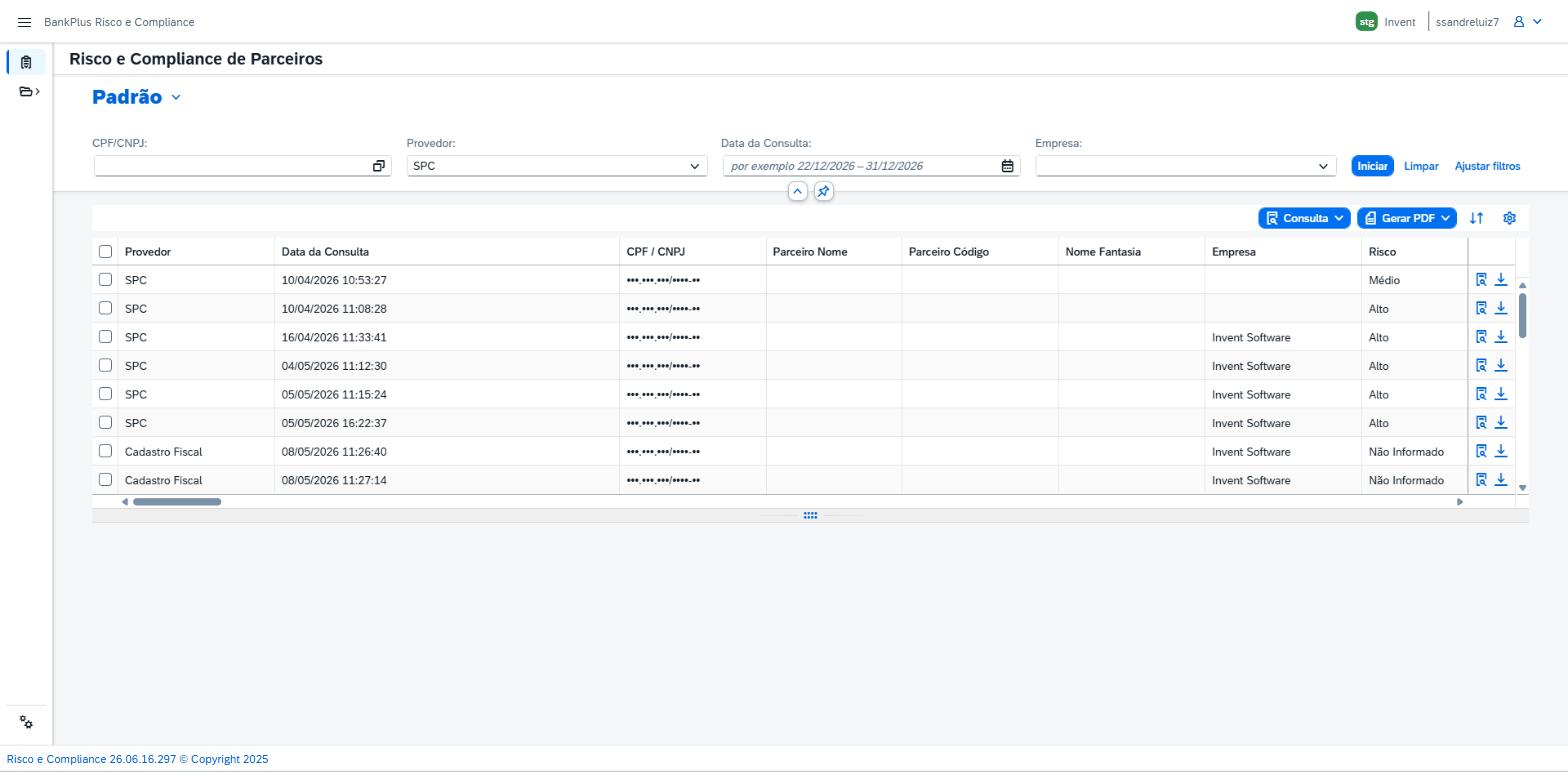The image size is (1568, 772).
Task: Toggle the select-all checkbox in table header
Action: 105,251
